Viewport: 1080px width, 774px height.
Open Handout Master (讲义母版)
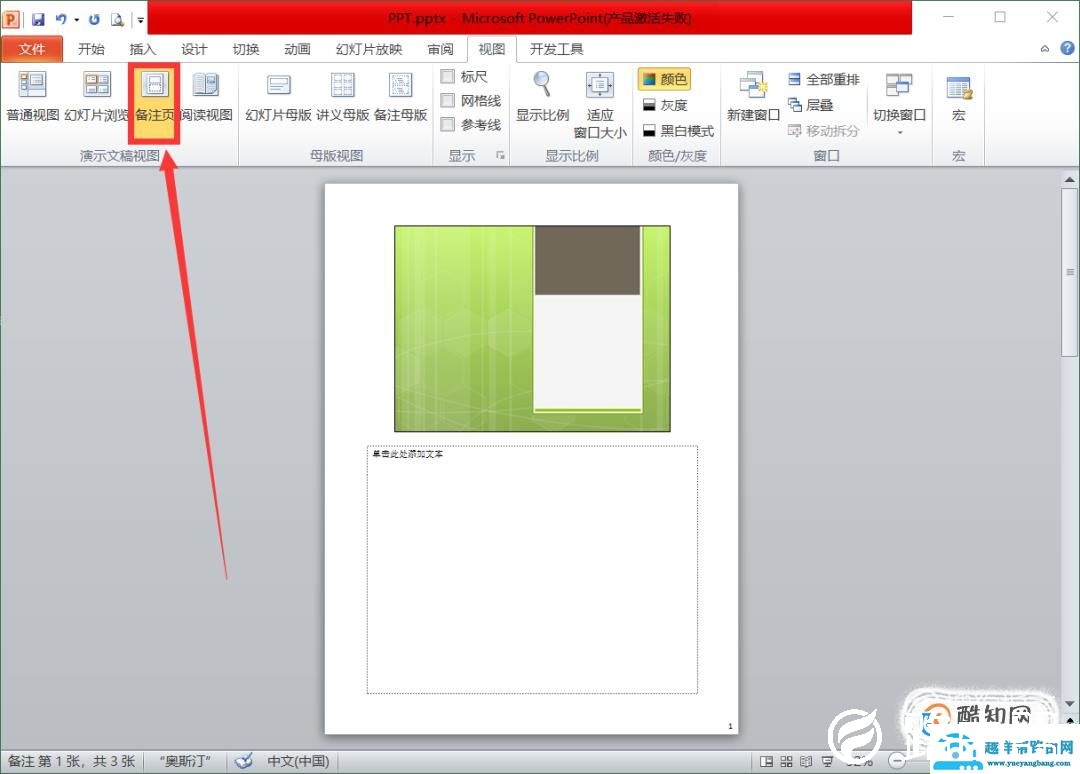point(343,97)
